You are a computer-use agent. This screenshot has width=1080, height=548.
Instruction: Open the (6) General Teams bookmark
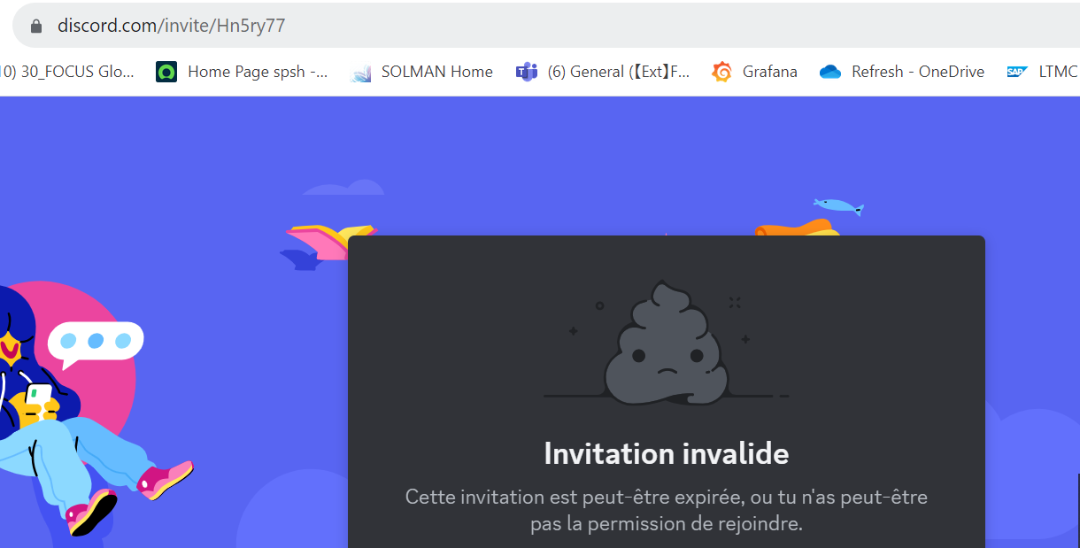[x=618, y=72]
